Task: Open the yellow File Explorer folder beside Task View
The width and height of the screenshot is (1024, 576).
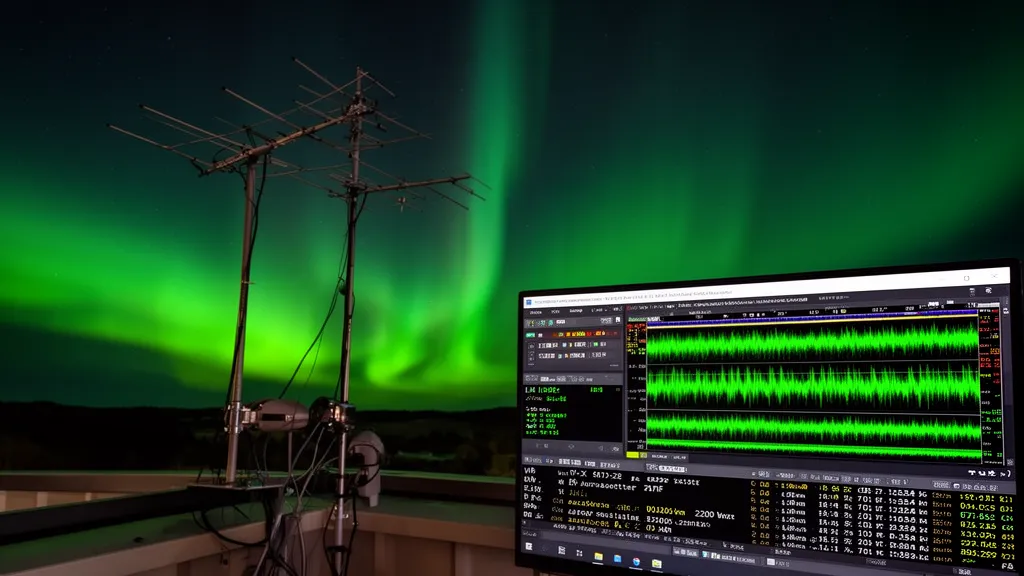Action: point(599,556)
